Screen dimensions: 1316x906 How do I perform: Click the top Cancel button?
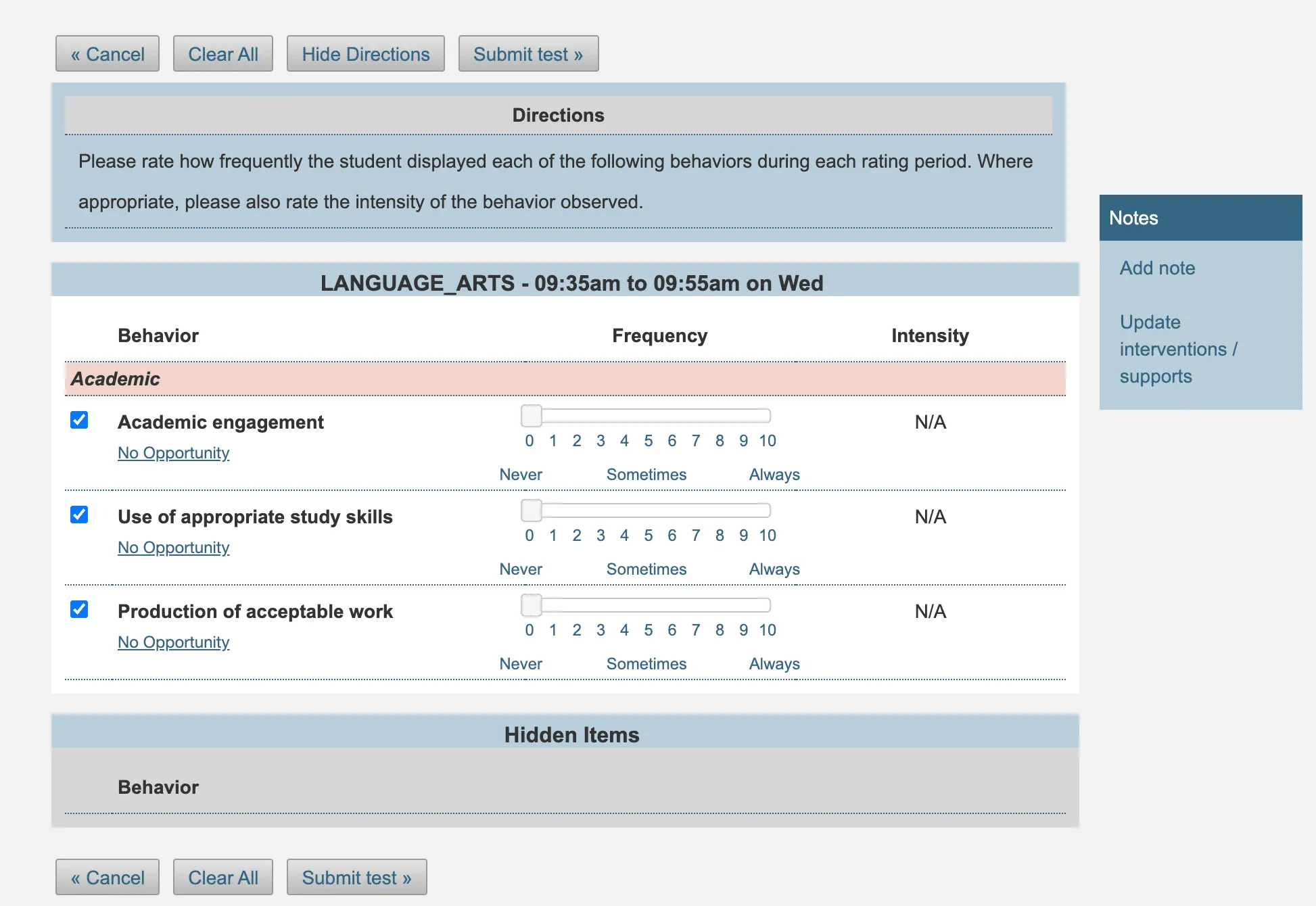(x=108, y=54)
